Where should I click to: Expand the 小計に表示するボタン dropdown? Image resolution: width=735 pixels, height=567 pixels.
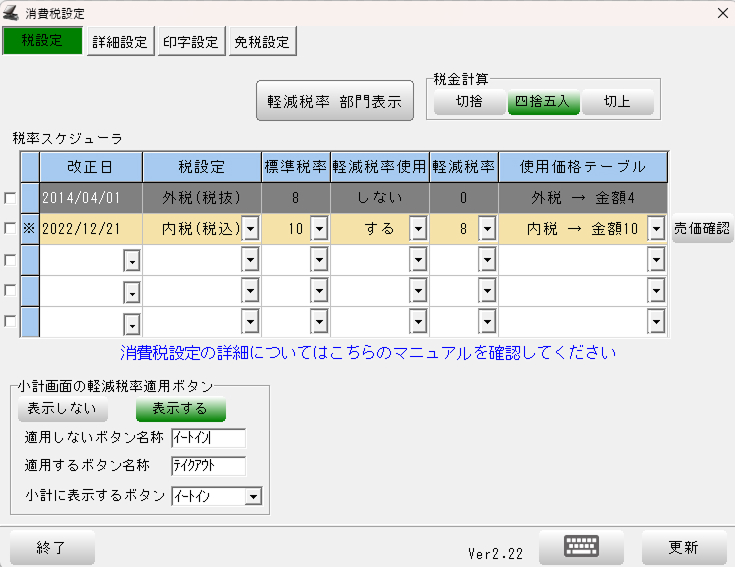click(253, 496)
